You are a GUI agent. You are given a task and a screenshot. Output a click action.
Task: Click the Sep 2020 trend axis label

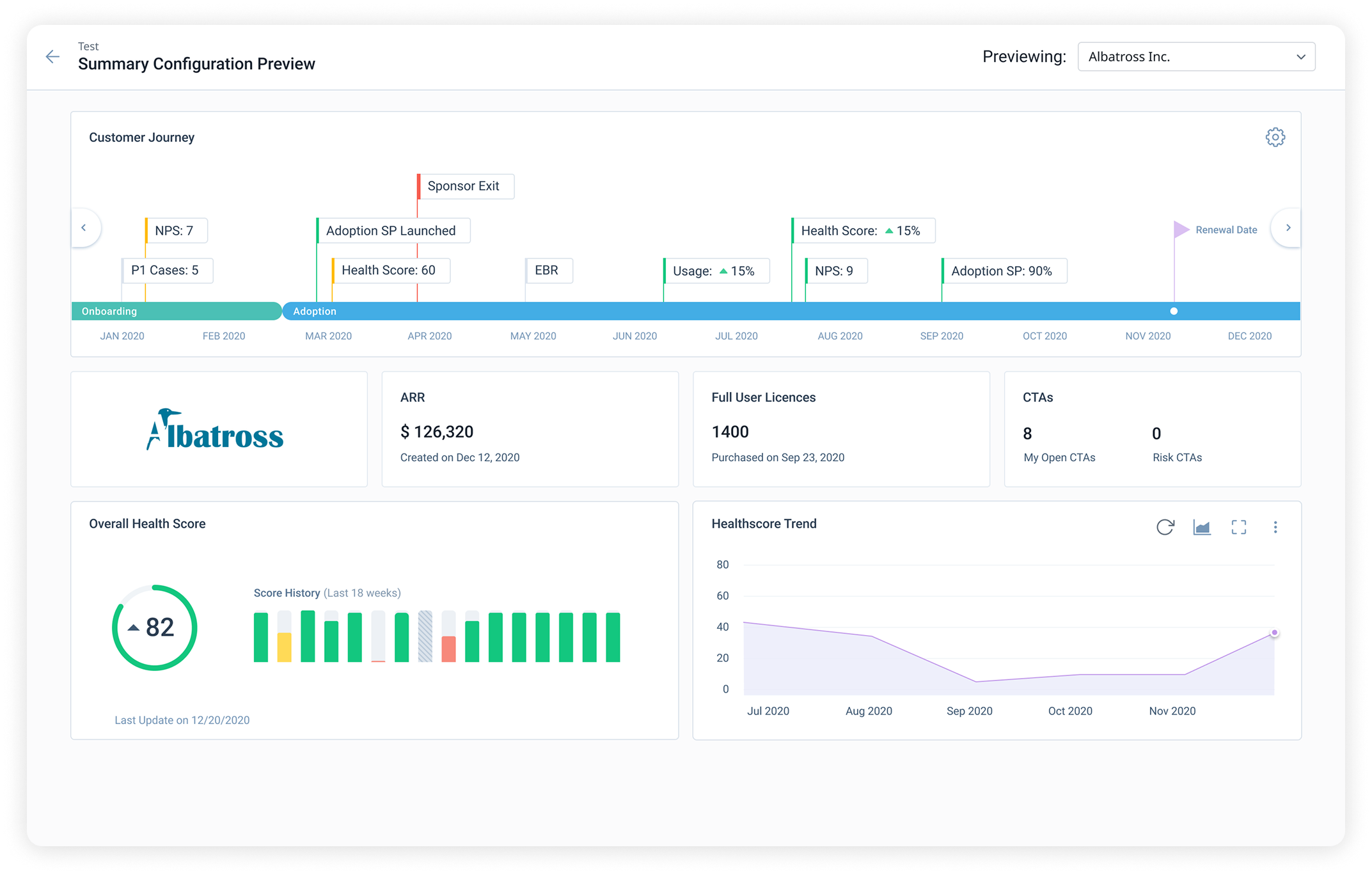[x=970, y=711]
